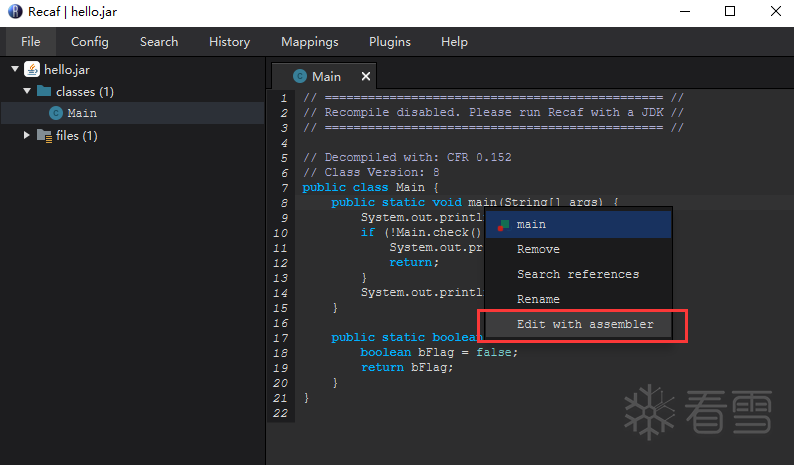Image resolution: width=794 pixels, height=465 pixels.
Task: Close the Main editor tab
Action: pos(366,76)
